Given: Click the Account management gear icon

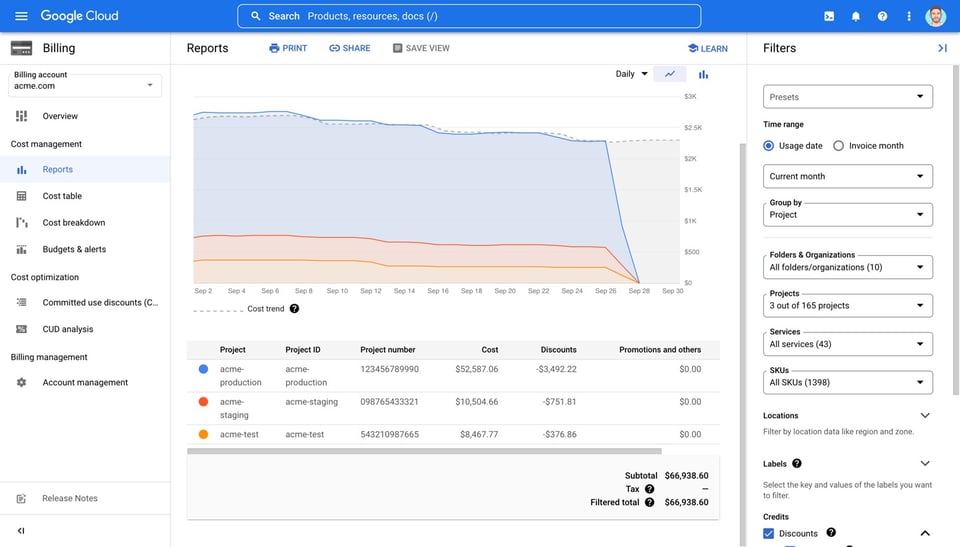Looking at the screenshot, I should pyautogui.click(x=21, y=382).
